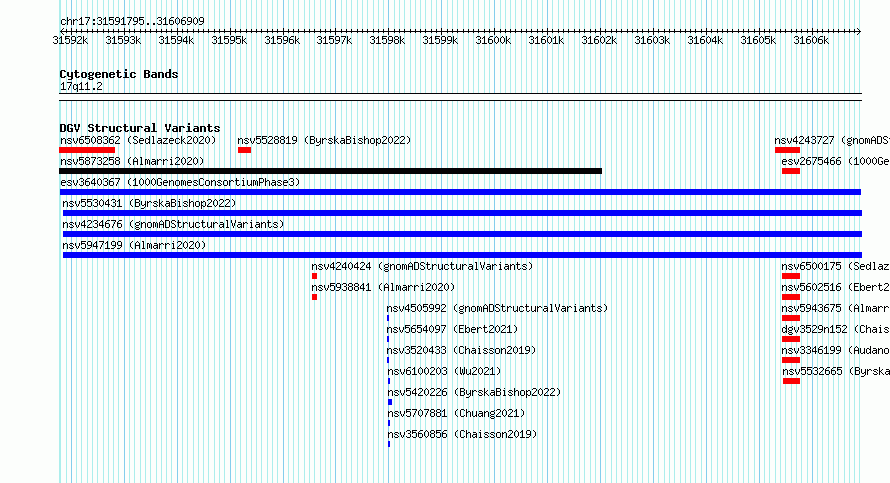Click the black bar of nsv5873258
This screenshot has width=890, height=483.
point(330,171)
